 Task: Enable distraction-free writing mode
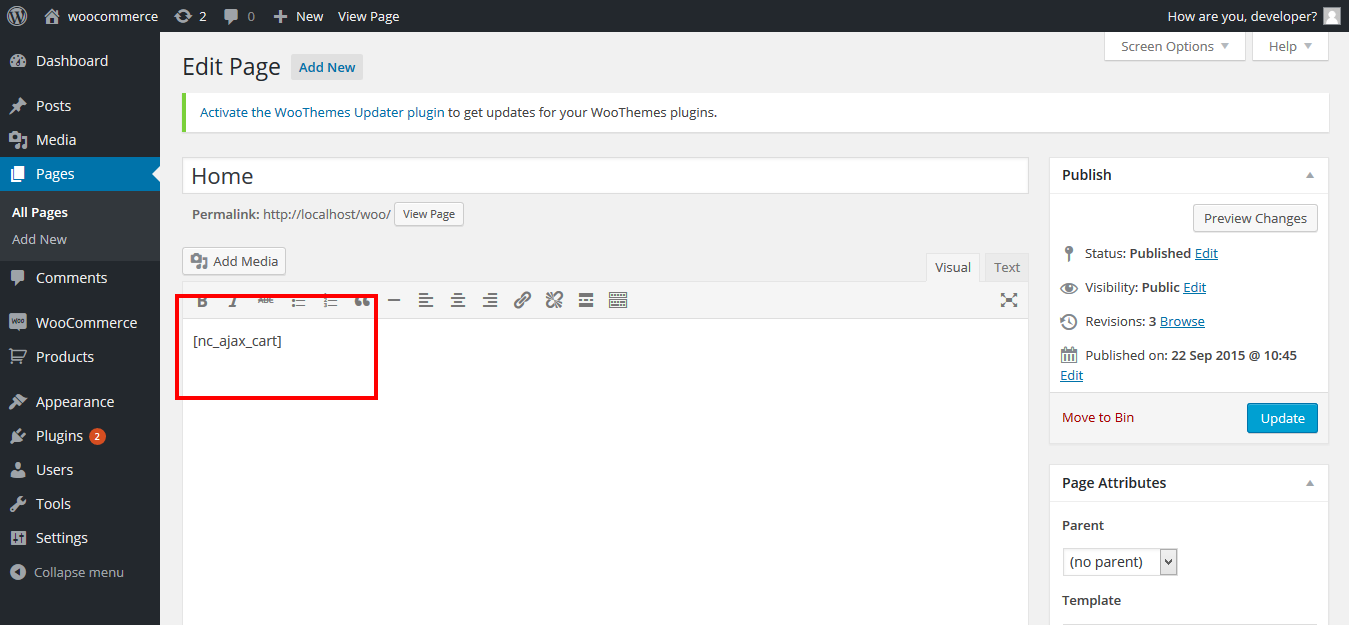(1009, 300)
